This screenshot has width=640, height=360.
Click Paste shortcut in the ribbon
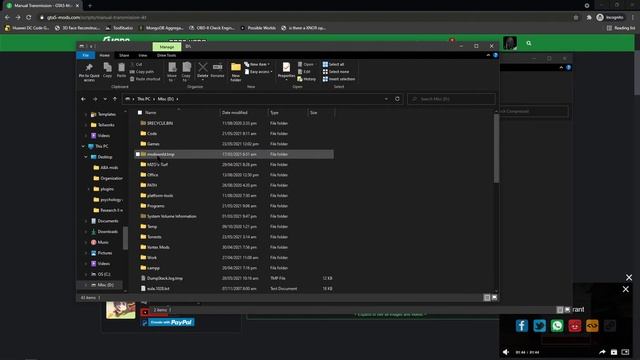point(145,79)
